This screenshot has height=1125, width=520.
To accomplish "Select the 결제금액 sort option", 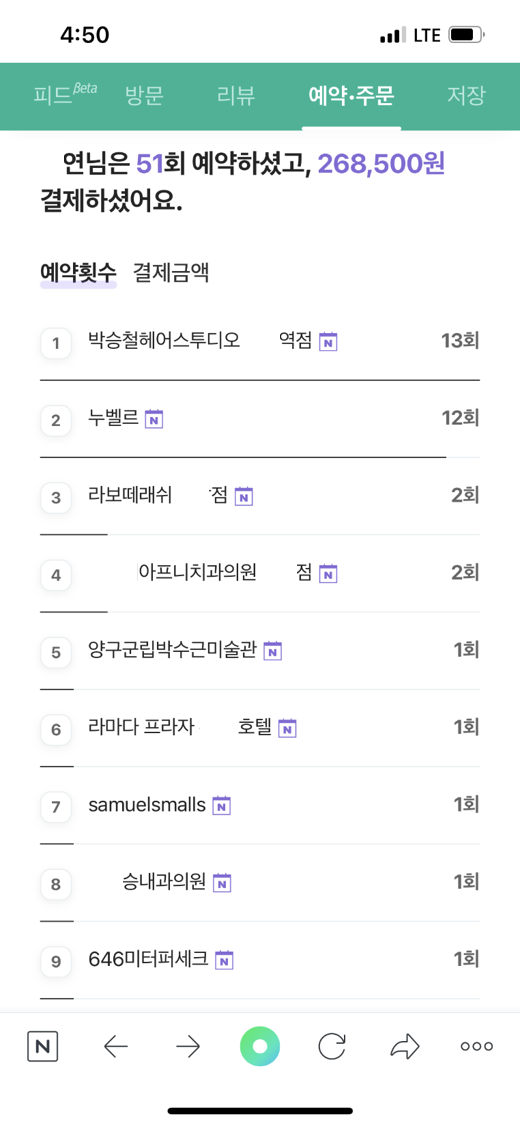I will (x=171, y=273).
